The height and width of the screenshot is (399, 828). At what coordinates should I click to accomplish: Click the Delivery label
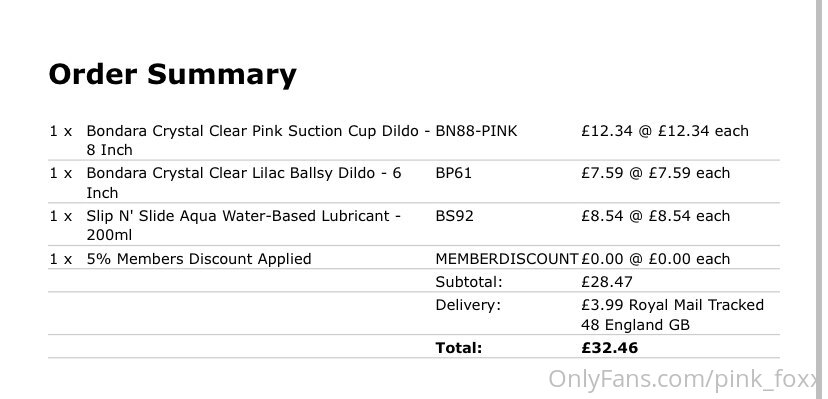[468, 305]
